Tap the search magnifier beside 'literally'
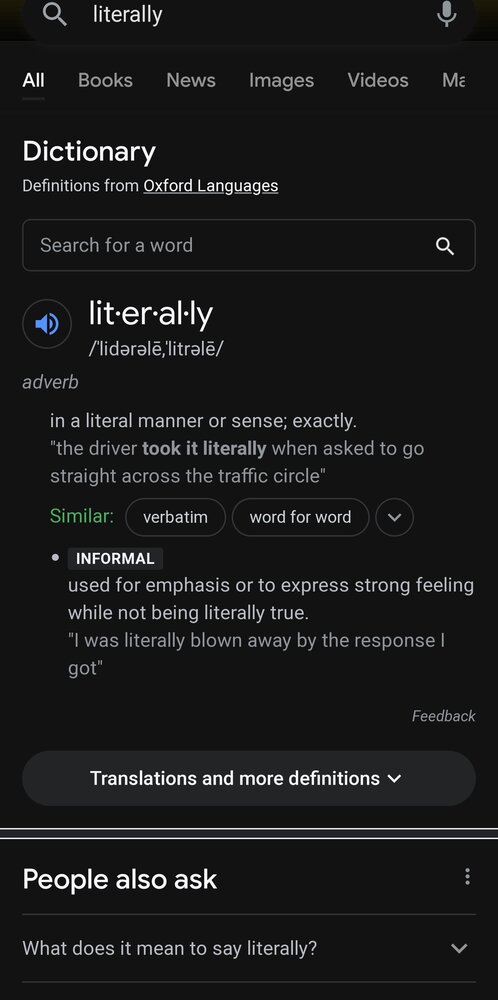This screenshot has height=1000, width=498. click(55, 14)
